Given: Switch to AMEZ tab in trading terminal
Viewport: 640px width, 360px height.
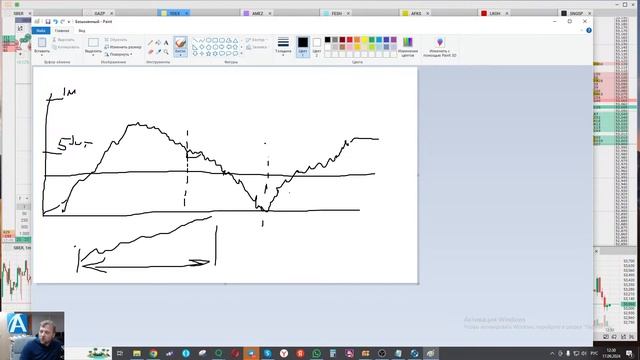Looking at the screenshot, I should click(258, 13).
